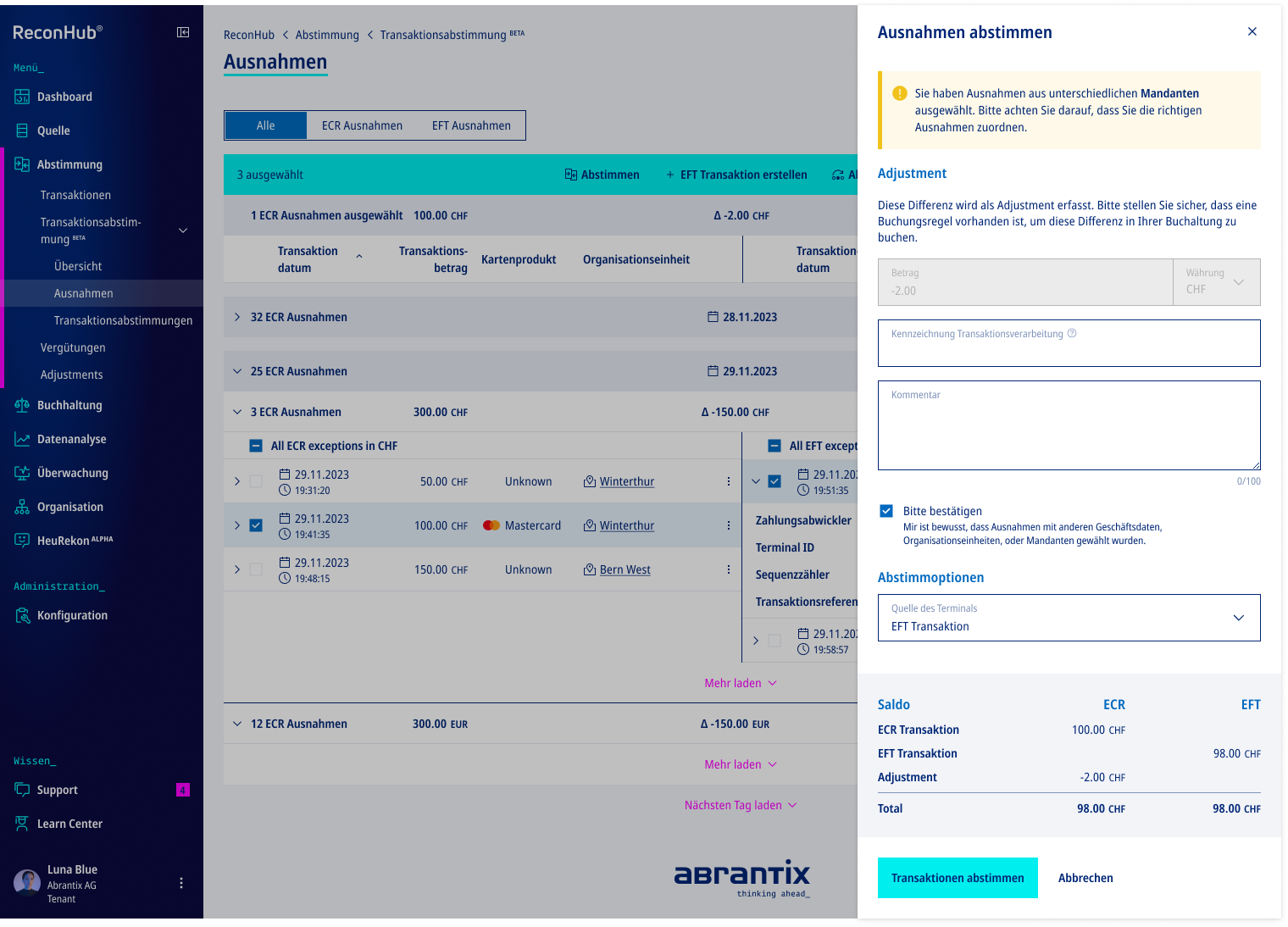Check the EFT 19:58:57 row checkbox
1288x927 pixels.
[x=774, y=641]
